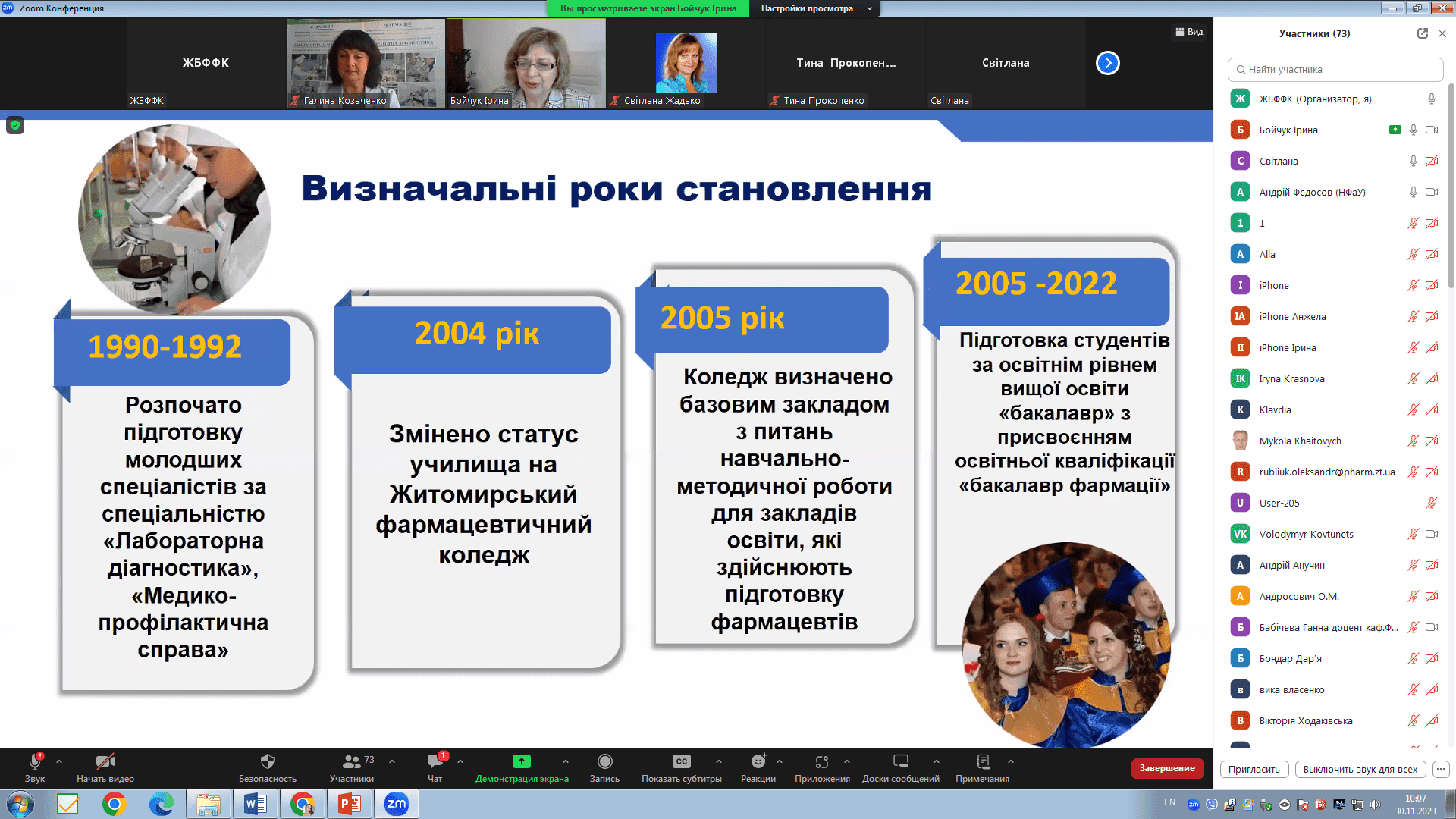
Task: Expand Примечания options arrow
Action: coord(1011,761)
